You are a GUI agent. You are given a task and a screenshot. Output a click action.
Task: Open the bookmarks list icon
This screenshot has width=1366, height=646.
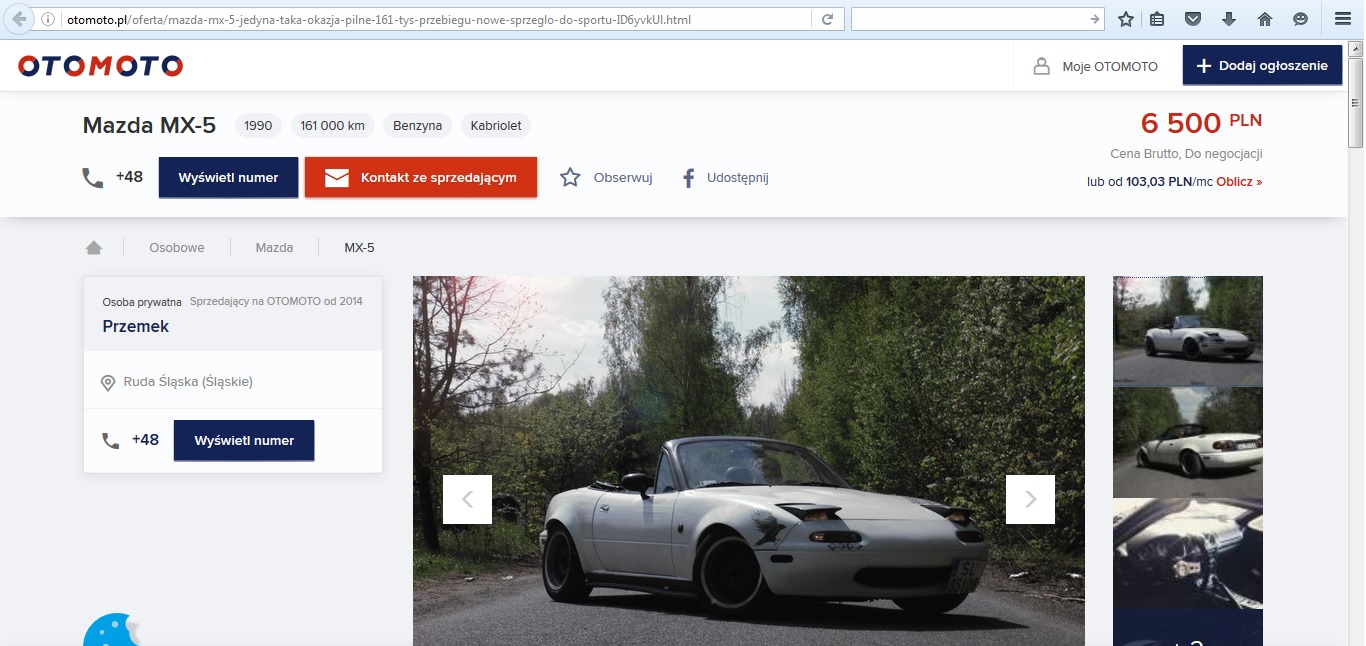pyautogui.click(x=1157, y=19)
